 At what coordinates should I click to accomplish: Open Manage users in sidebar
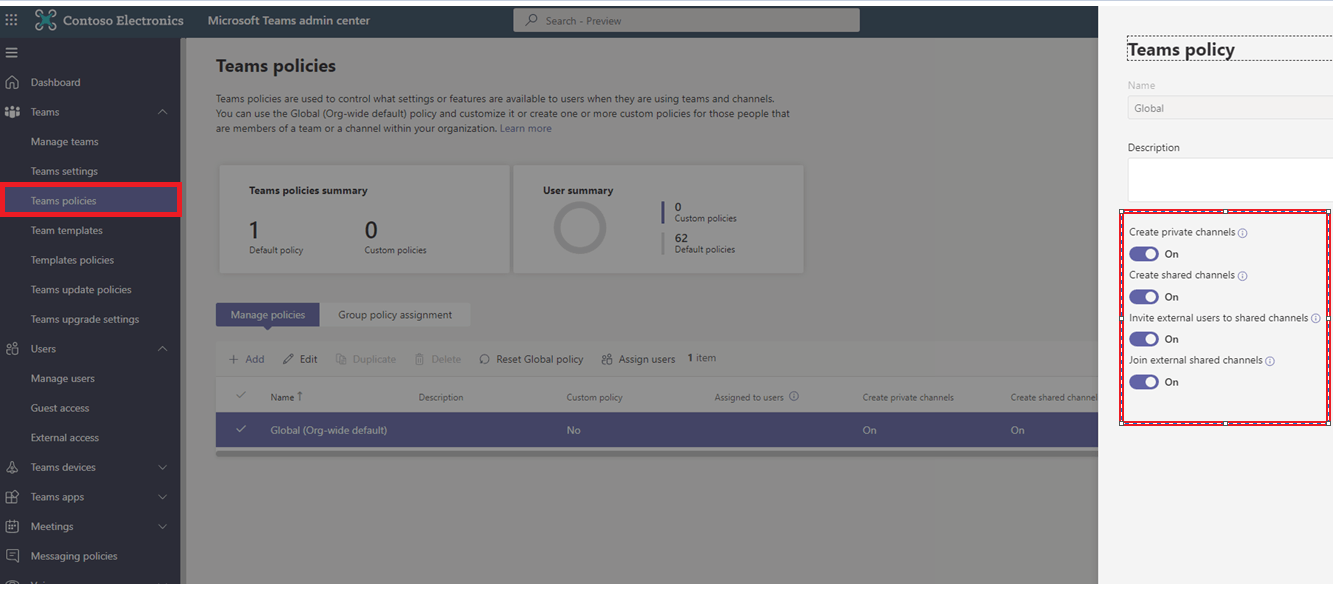(63, 379)
